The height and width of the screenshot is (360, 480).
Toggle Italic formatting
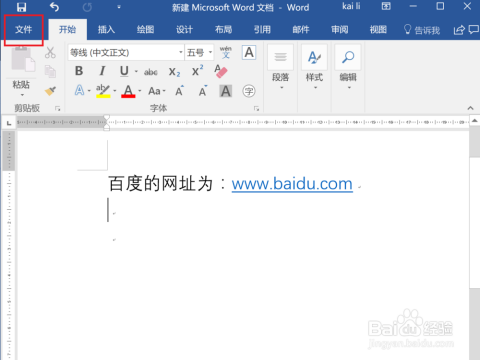point(102,71)
